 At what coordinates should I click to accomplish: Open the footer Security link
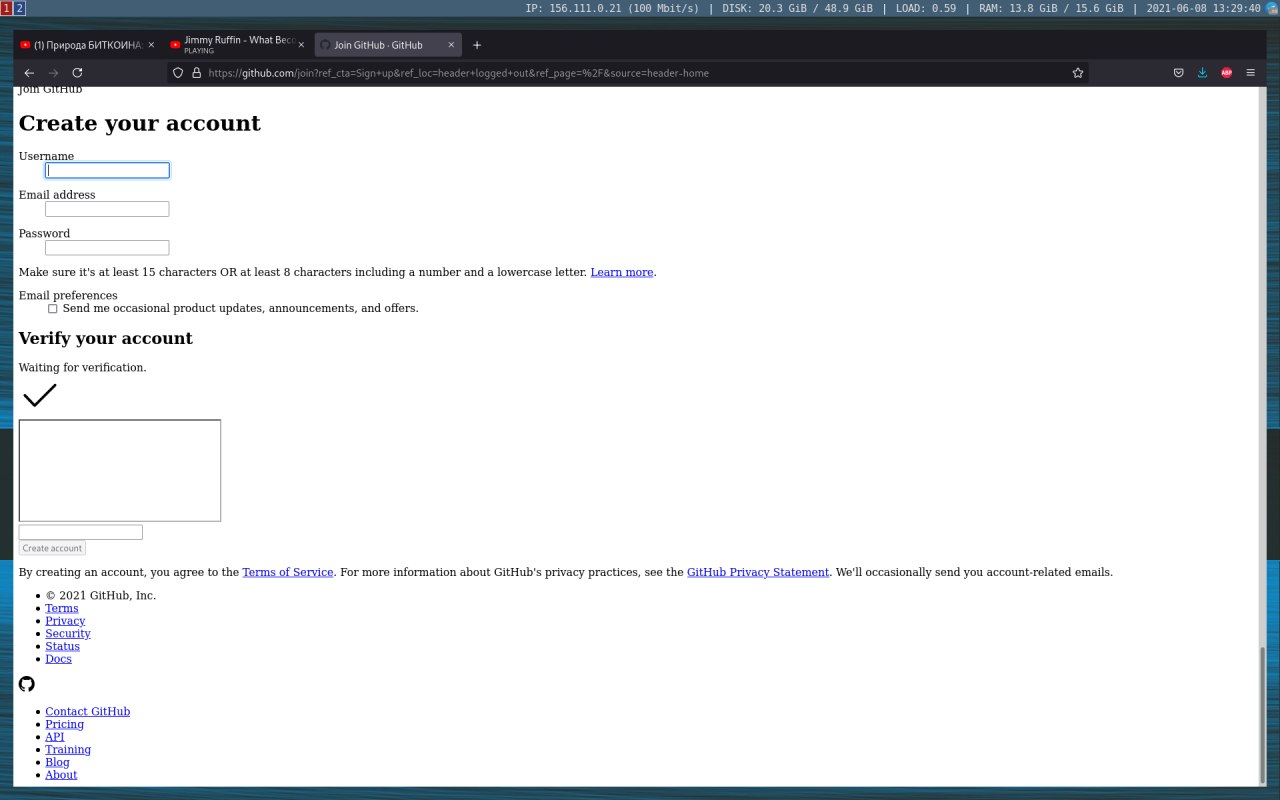(68, 633)
